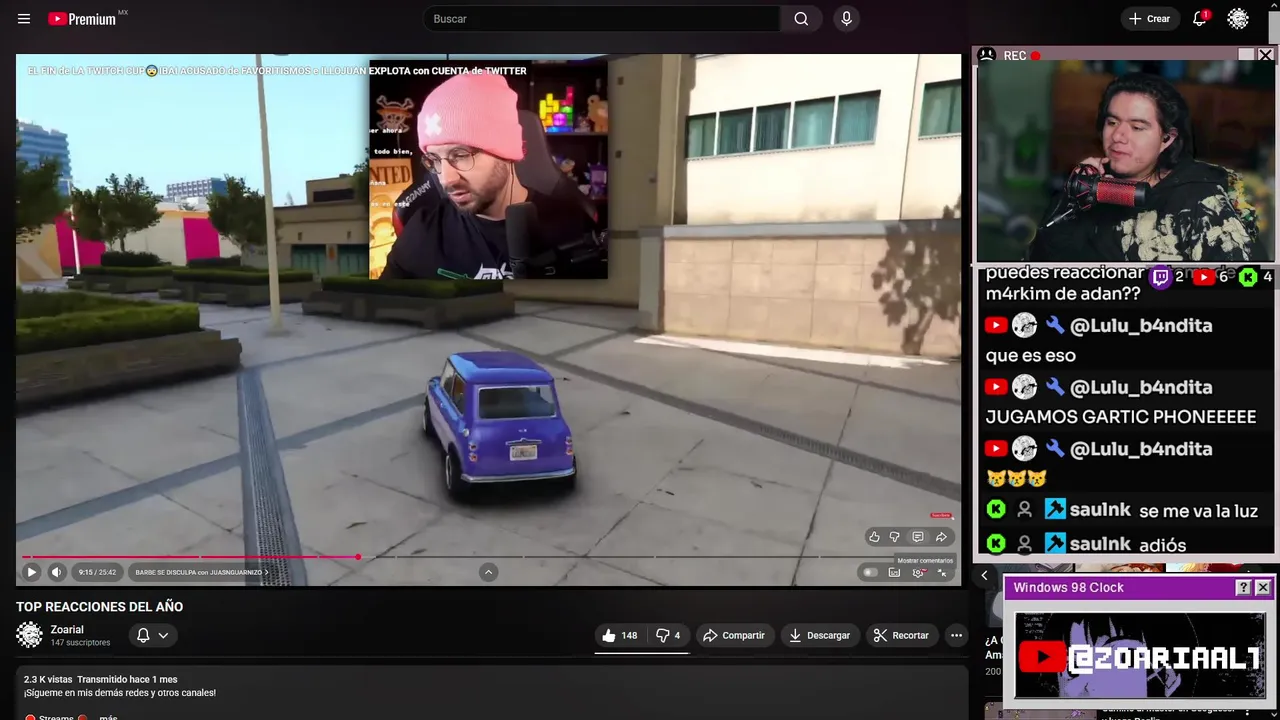The height and width of the screenshot is (720, 1280).
Task: Show comments using the in-player comment icon
Action: click(918, 537)
